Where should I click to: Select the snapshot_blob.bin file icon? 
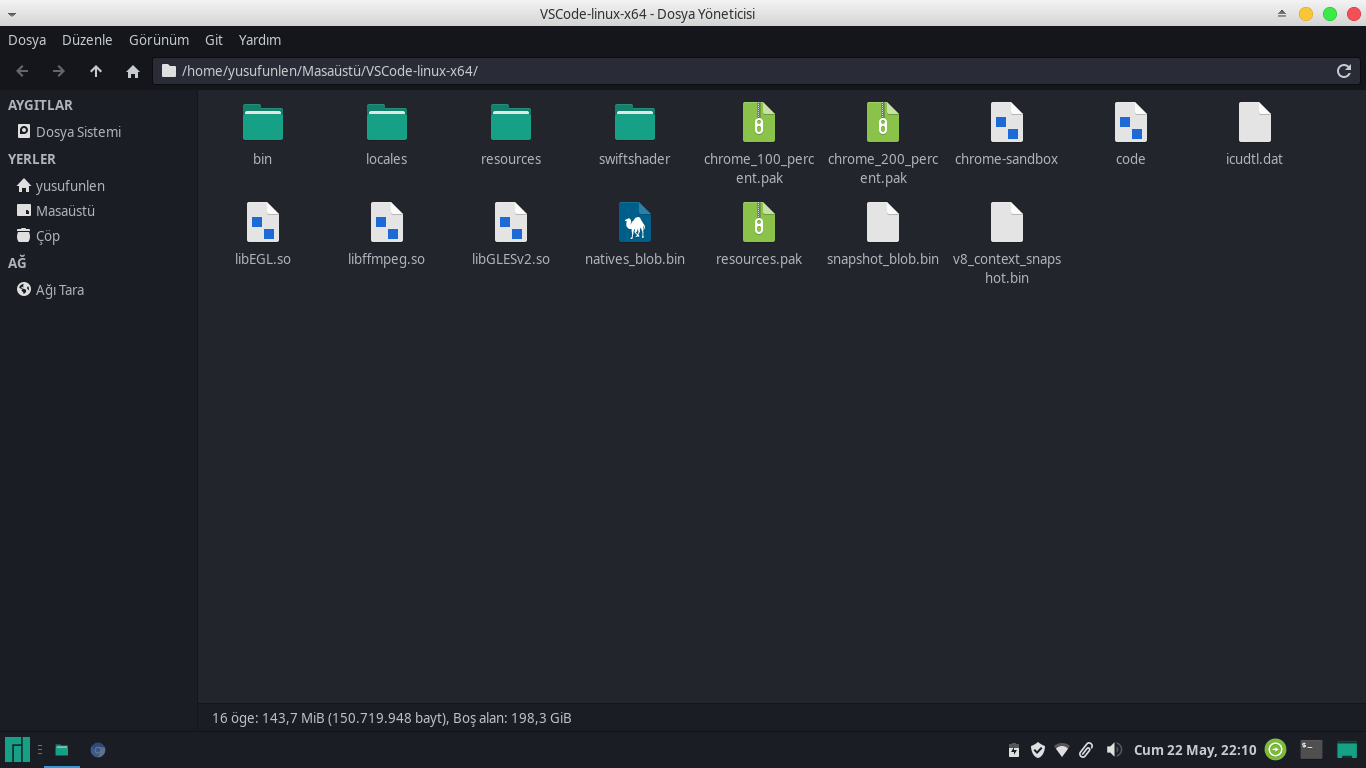tap(883, 222)
